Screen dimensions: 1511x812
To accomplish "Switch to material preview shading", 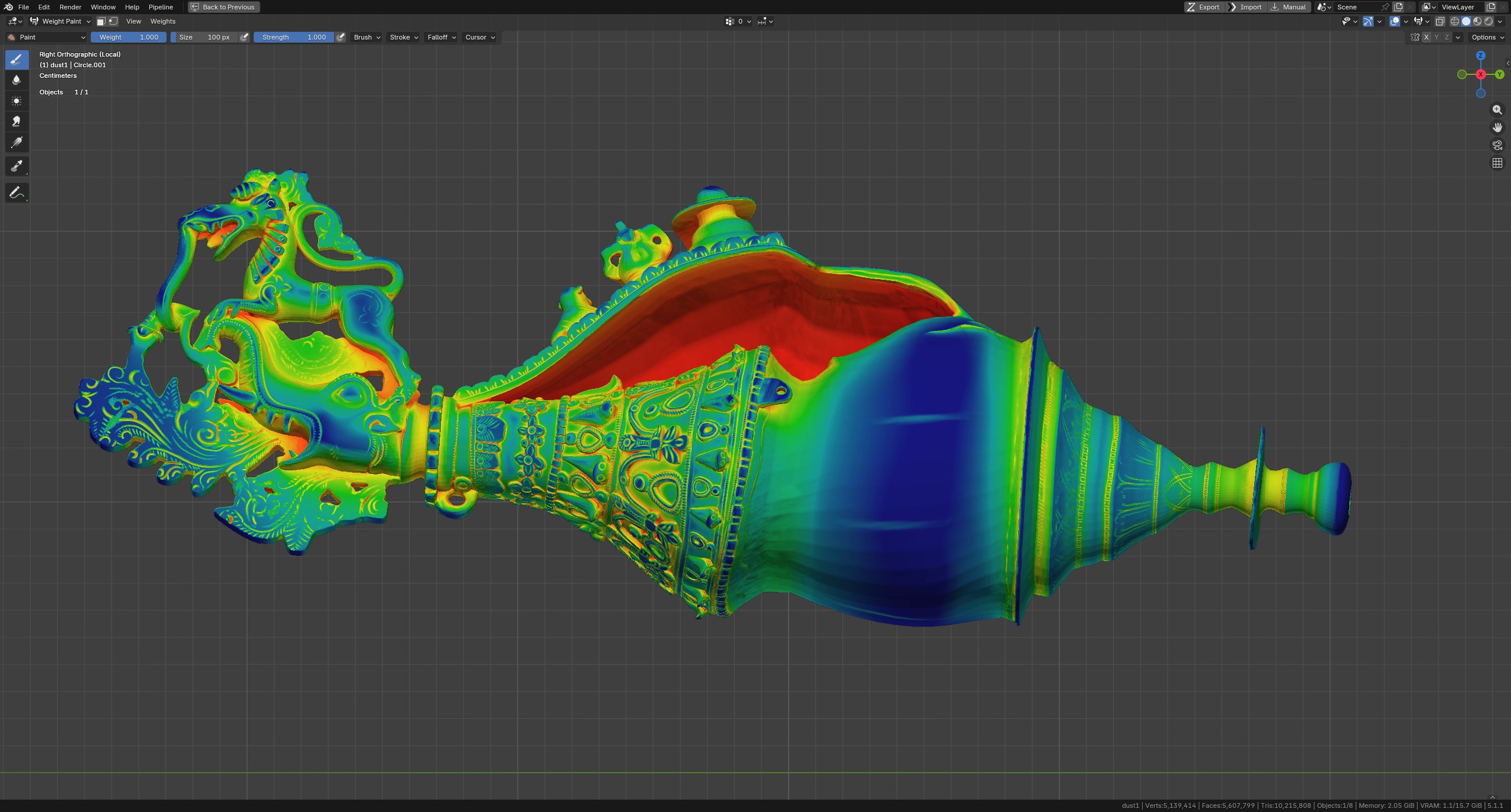I will point(1477,21).
